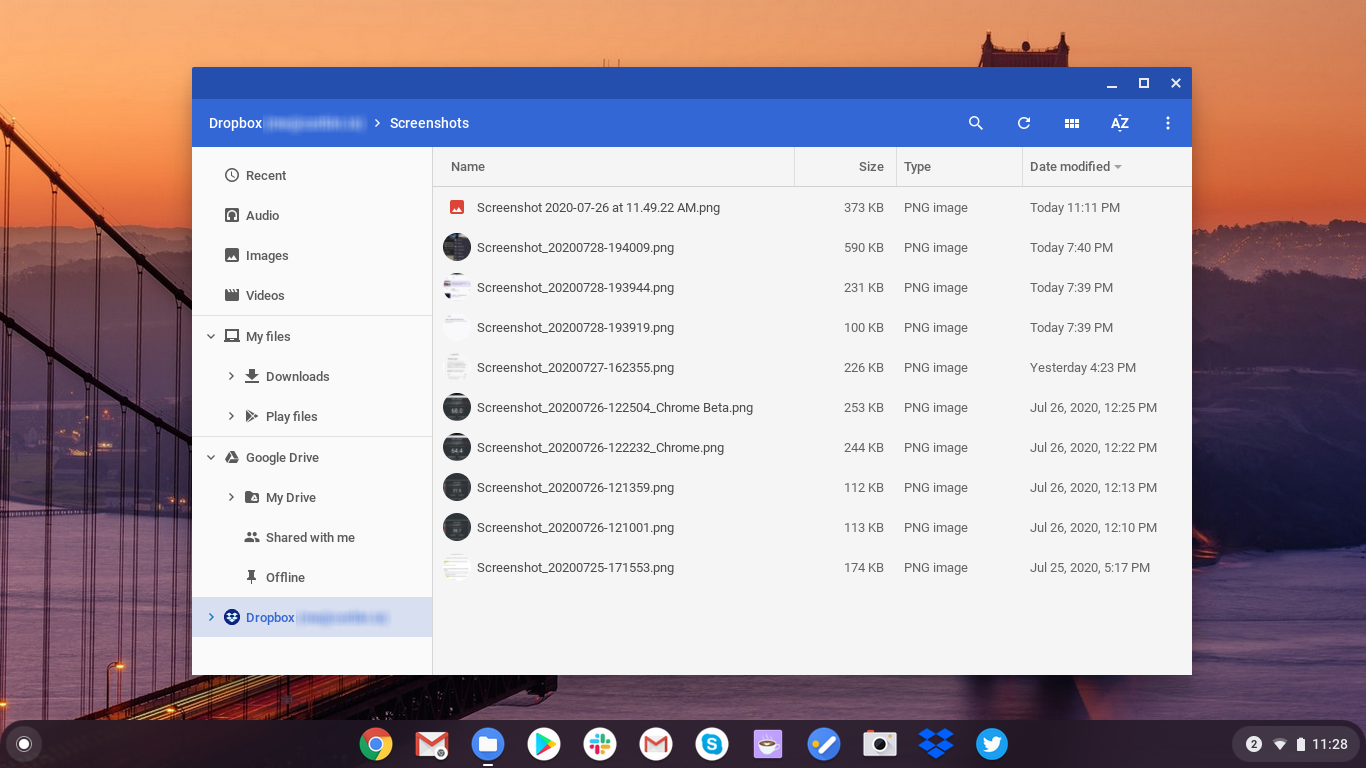Viewport: 1366px width, 768px height.
Task: Open the Shared with me entry
Action: (x=310, y=537)
